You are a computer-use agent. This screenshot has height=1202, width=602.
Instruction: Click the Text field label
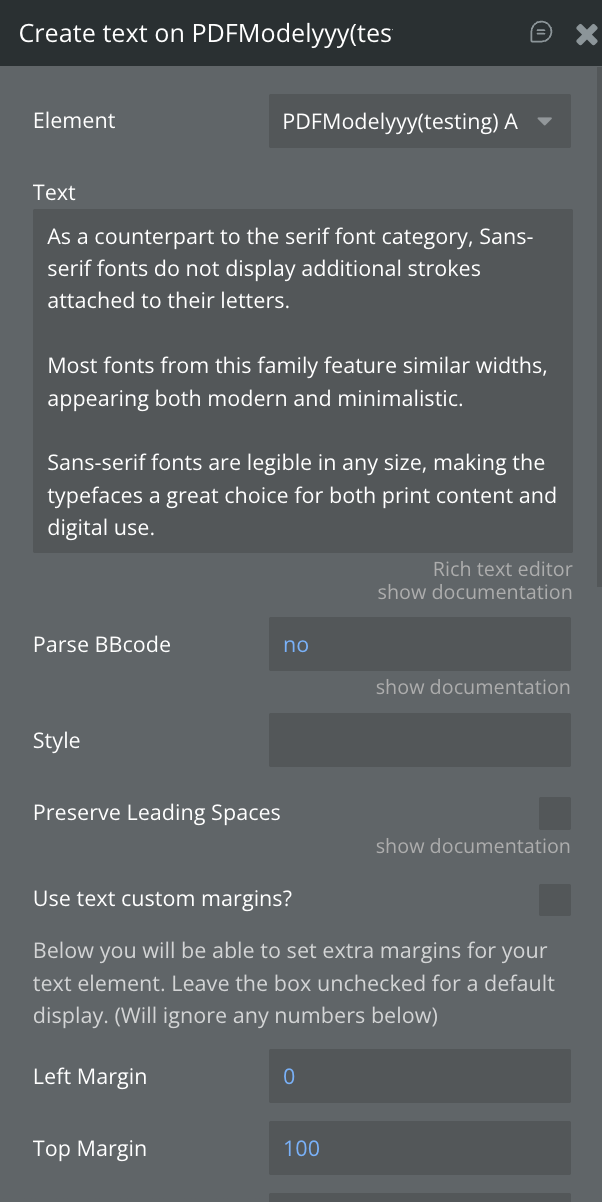click(x=54, y=192)
